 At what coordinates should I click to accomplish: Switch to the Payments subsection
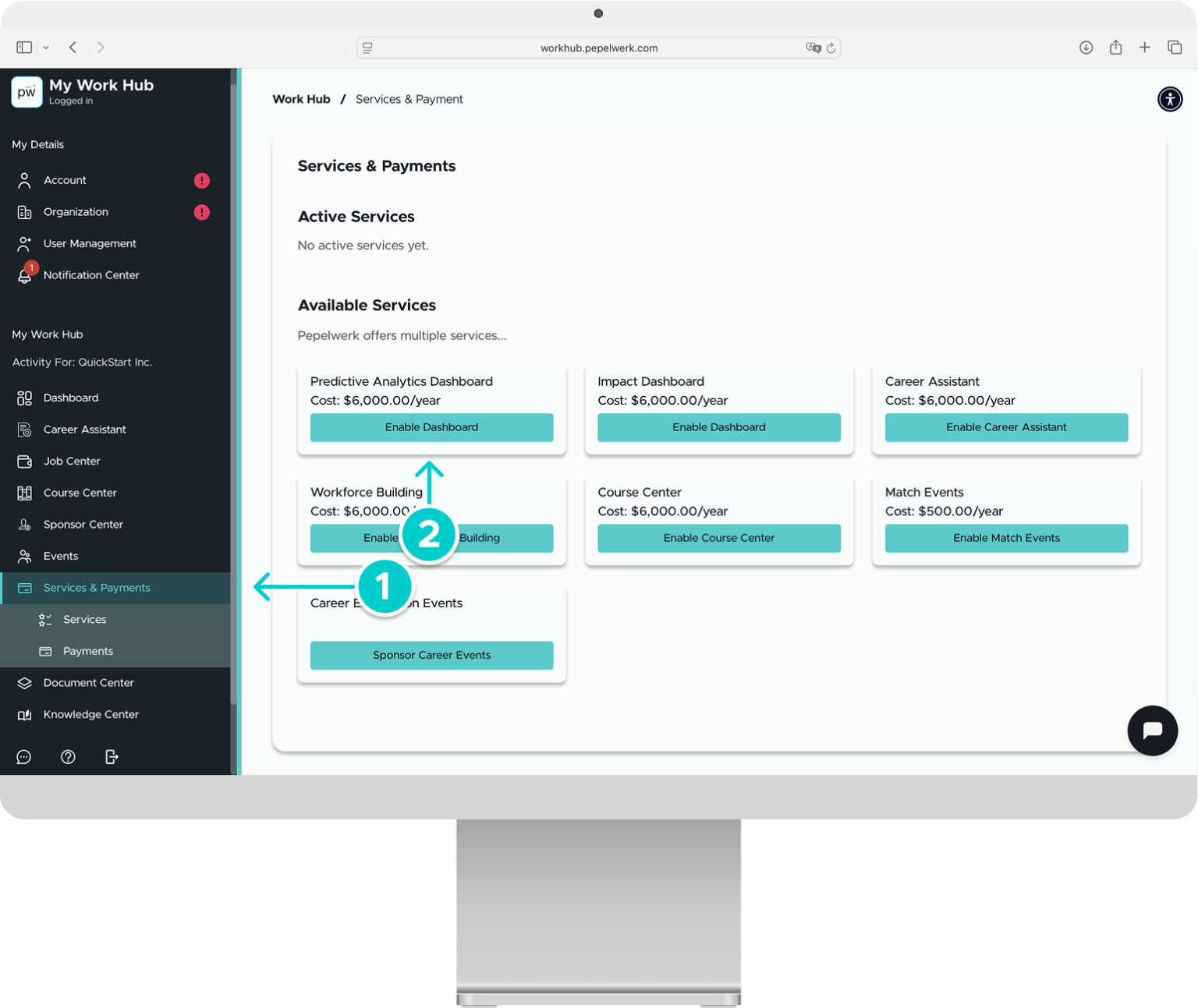pos(87,651)
